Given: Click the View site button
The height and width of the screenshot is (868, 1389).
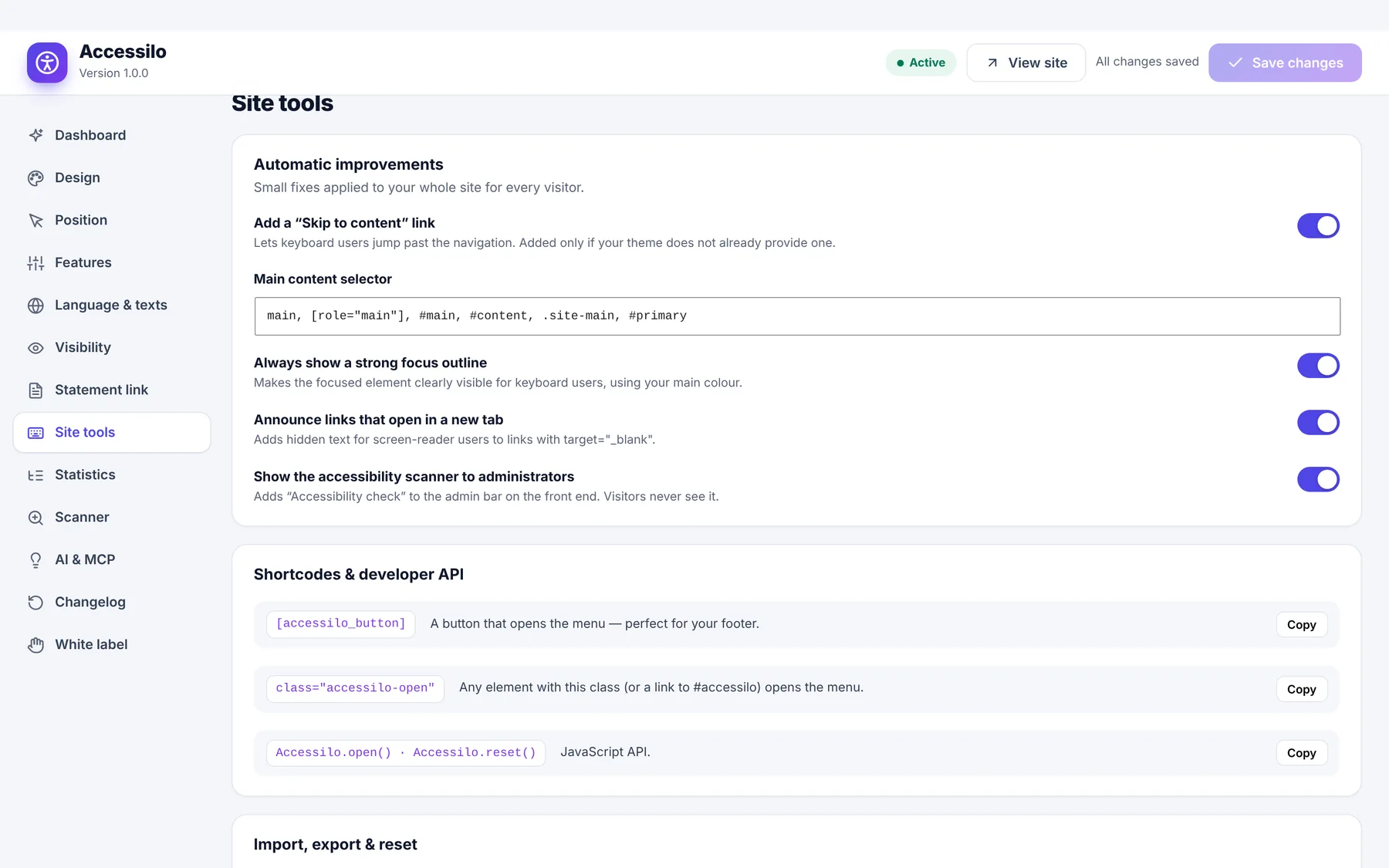Looking at the screenshot, I should click(1026, 62).
